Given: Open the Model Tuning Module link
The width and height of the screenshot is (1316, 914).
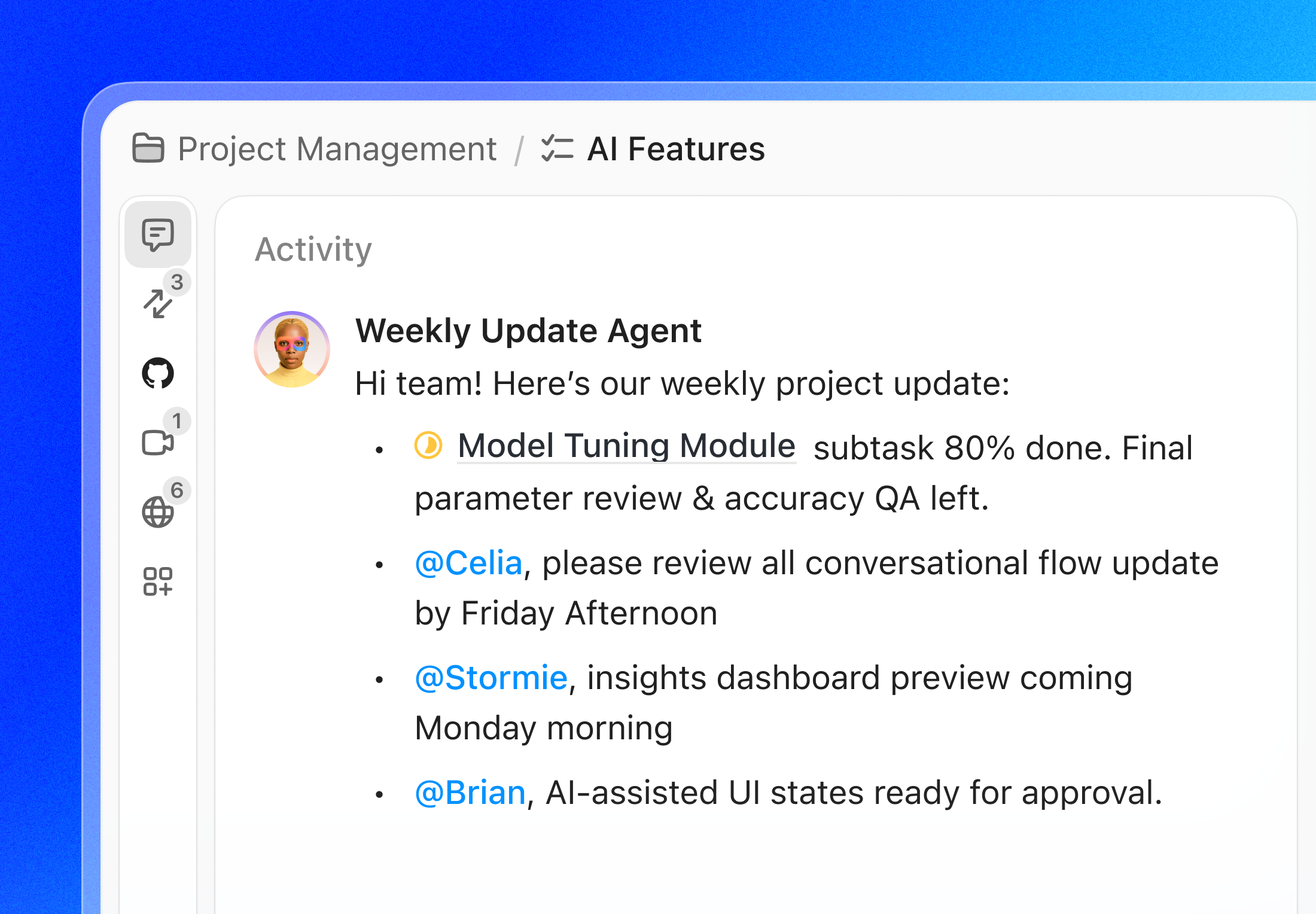Looking at the screenshot, I should point(626,445).
